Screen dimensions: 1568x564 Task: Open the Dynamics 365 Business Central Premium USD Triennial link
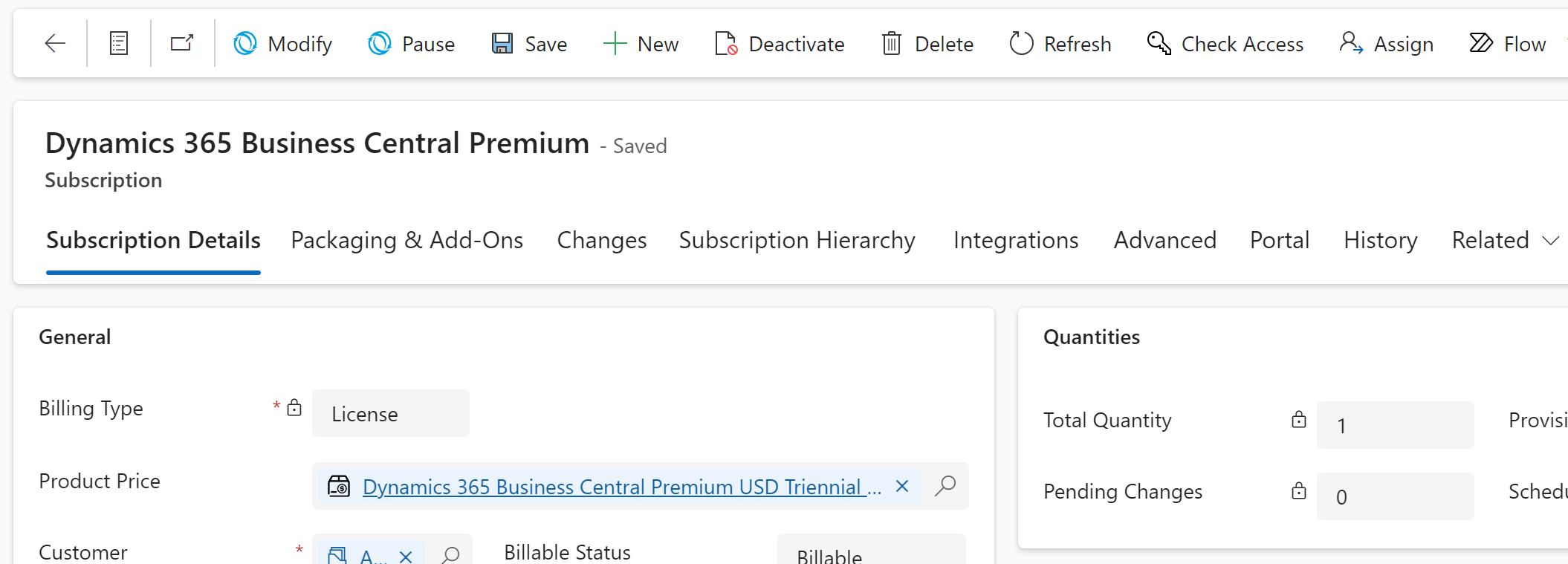click(621, 487)
